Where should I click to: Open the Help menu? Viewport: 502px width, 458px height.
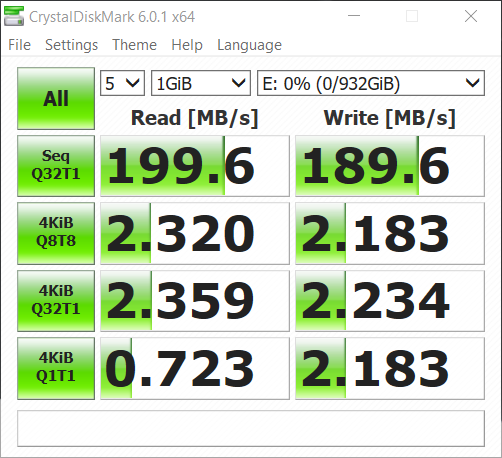[x=187, y=45]
